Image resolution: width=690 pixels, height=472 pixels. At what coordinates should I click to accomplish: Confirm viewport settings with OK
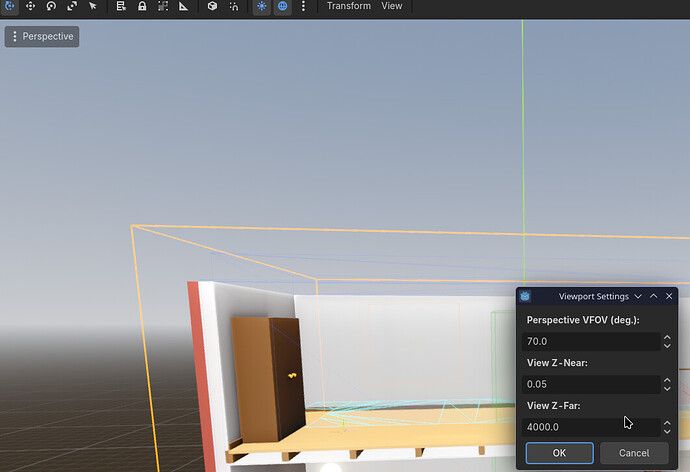559,453
